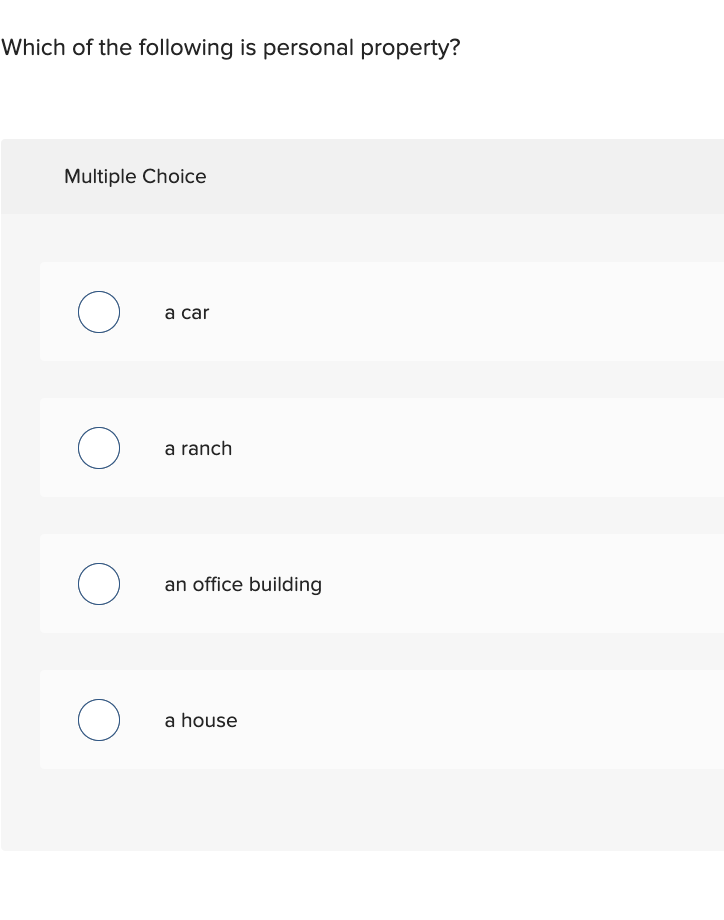Click the question text about personal property
This screenshot has width=724, height=920.
coord(231,47)
